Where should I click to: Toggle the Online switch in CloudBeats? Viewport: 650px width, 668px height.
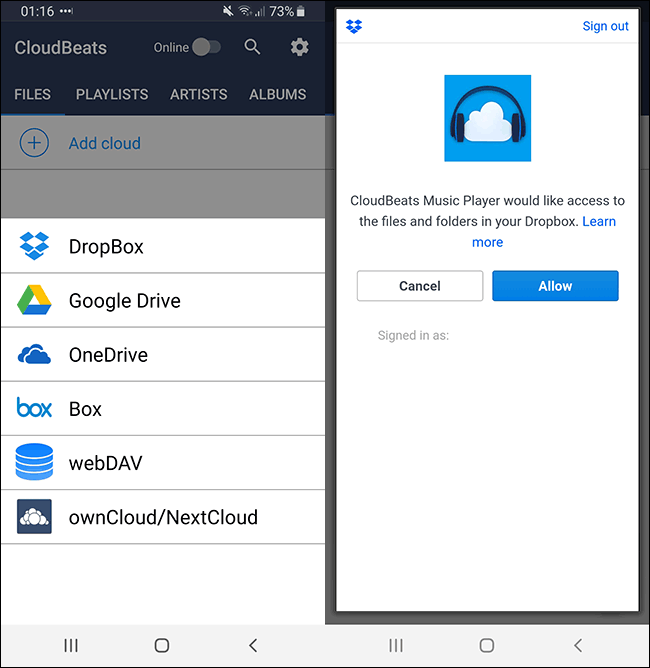pyautogui.click(x=207, y=47)
